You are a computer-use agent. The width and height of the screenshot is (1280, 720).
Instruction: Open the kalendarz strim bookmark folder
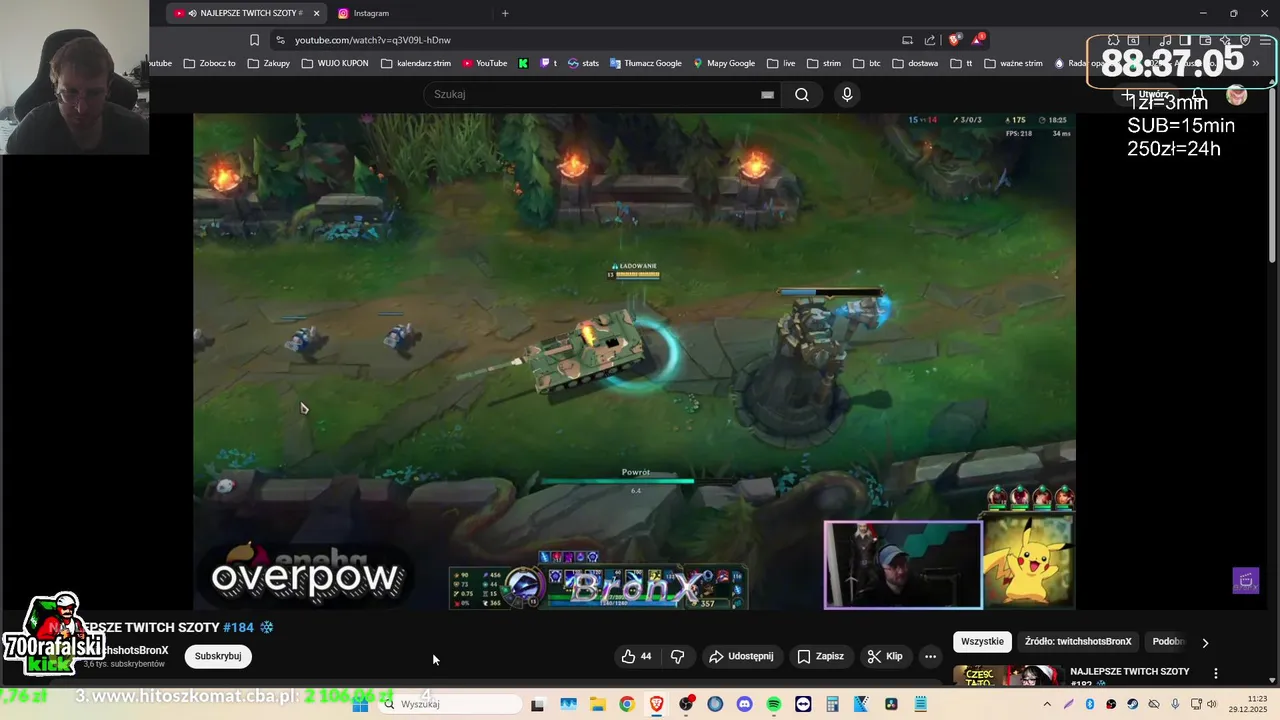(x=416, y=63)
